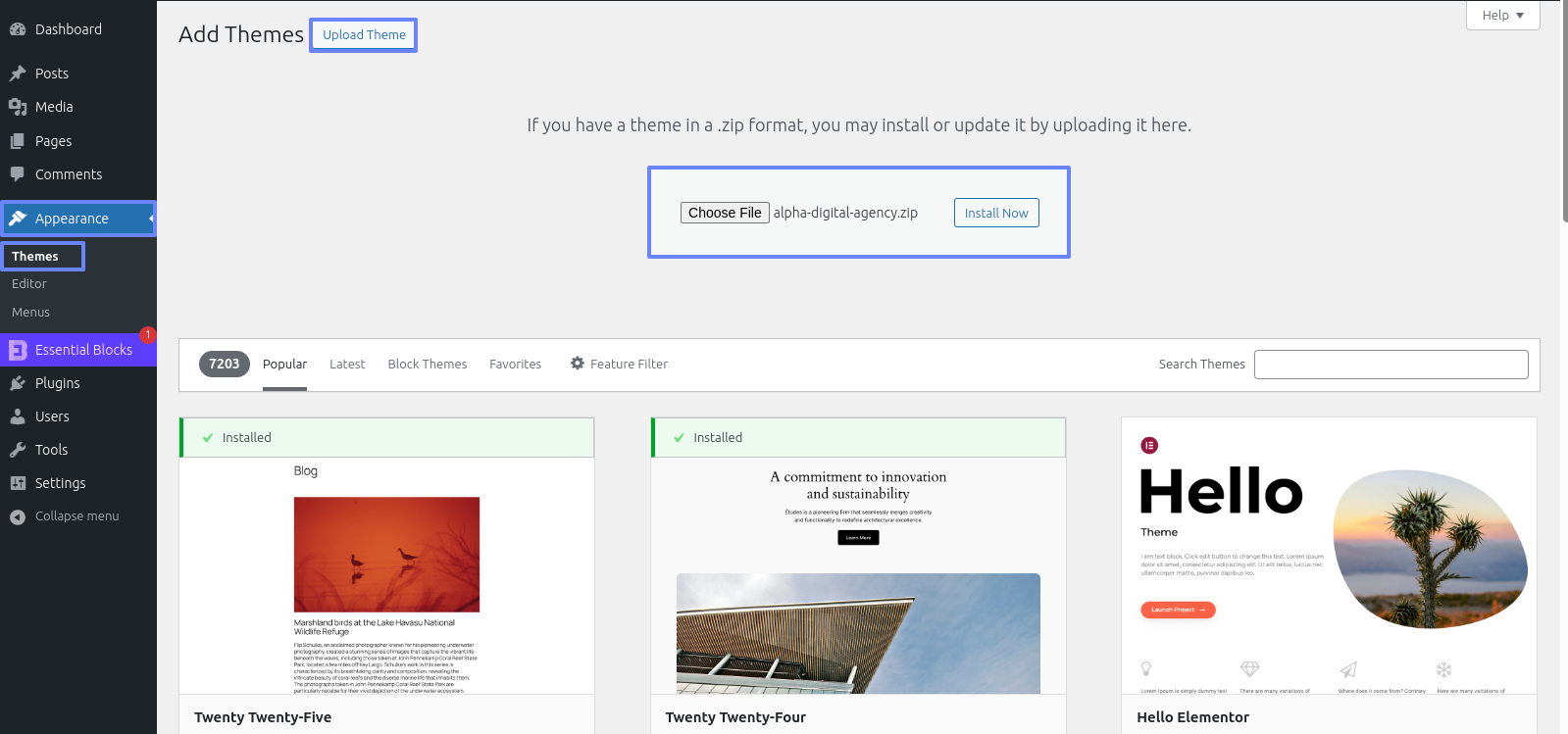Open the Pages menu
The height and width of the screenshot is (734, 1568).
point(78,141)
